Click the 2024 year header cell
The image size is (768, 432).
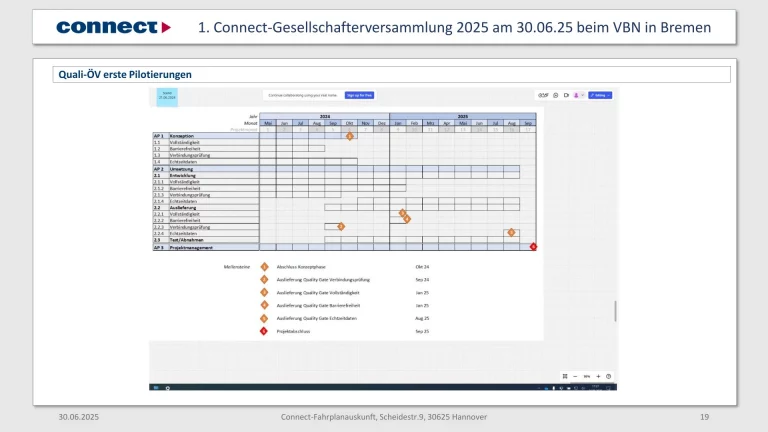coord(325,117)
